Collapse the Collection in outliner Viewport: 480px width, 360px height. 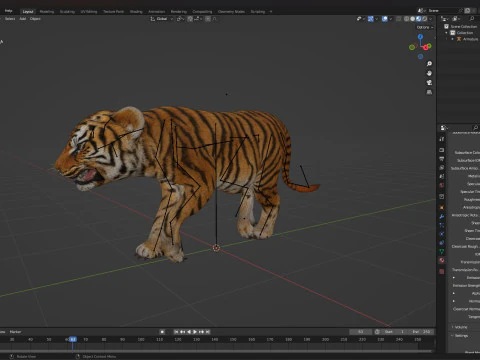pos(446,33)
